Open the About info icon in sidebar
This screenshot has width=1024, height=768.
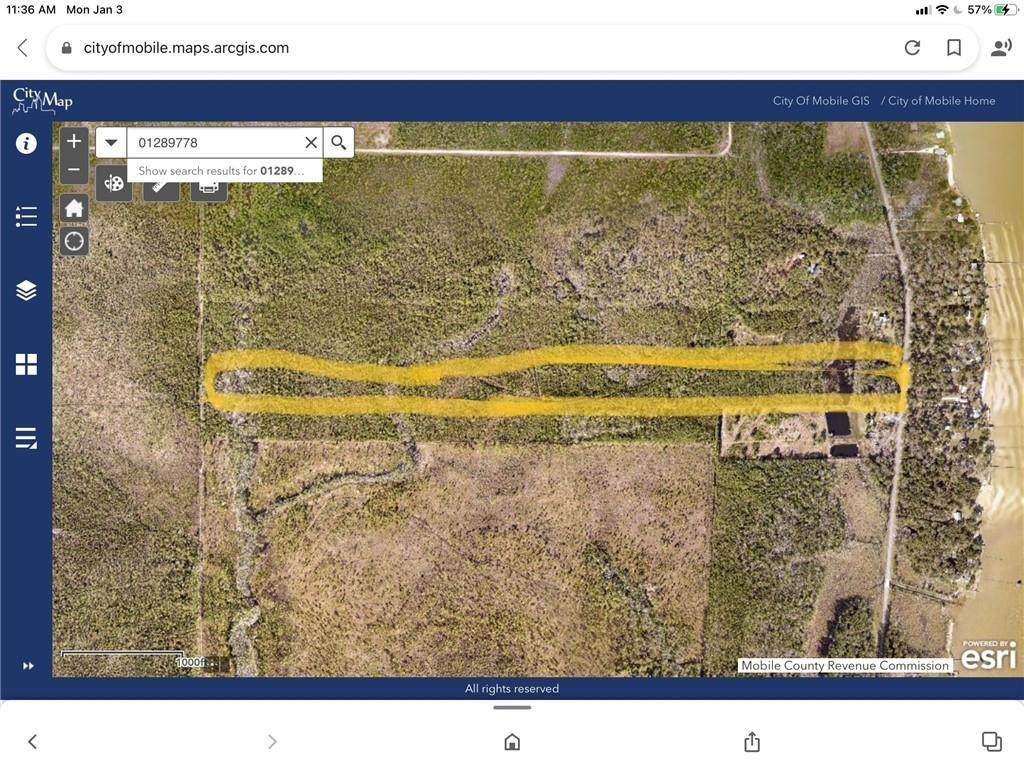click(26, 143)
